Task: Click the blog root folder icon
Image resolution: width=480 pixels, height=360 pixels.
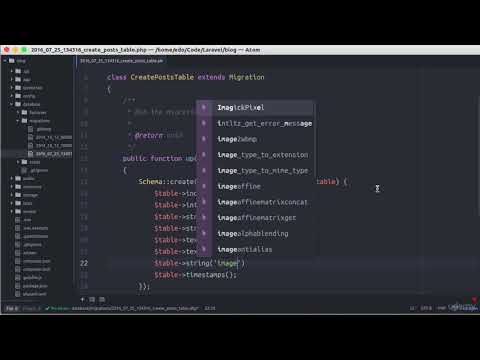Action: tap(12, 61)
